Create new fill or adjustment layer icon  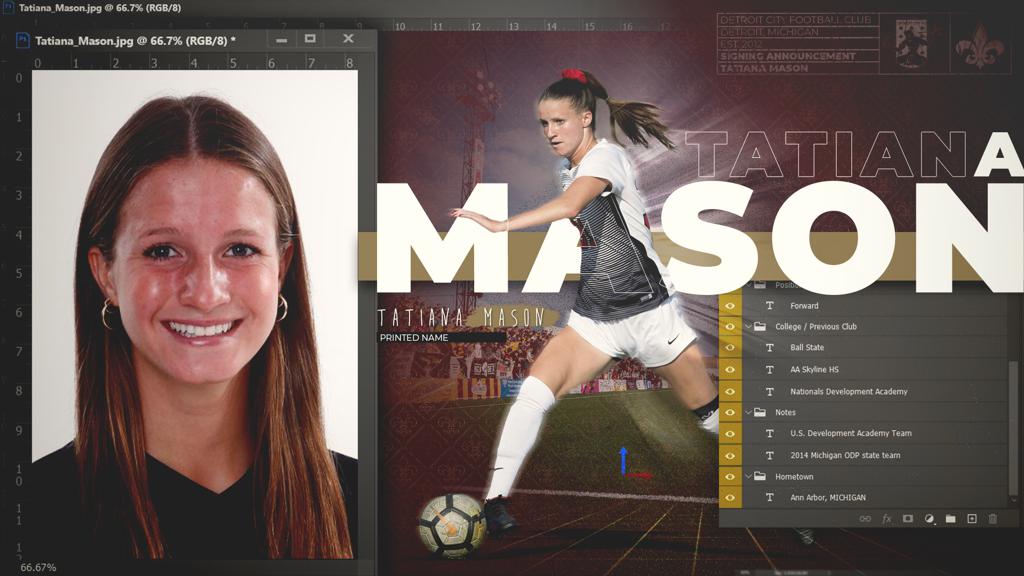pyautogui.click(x=929, y=519)
